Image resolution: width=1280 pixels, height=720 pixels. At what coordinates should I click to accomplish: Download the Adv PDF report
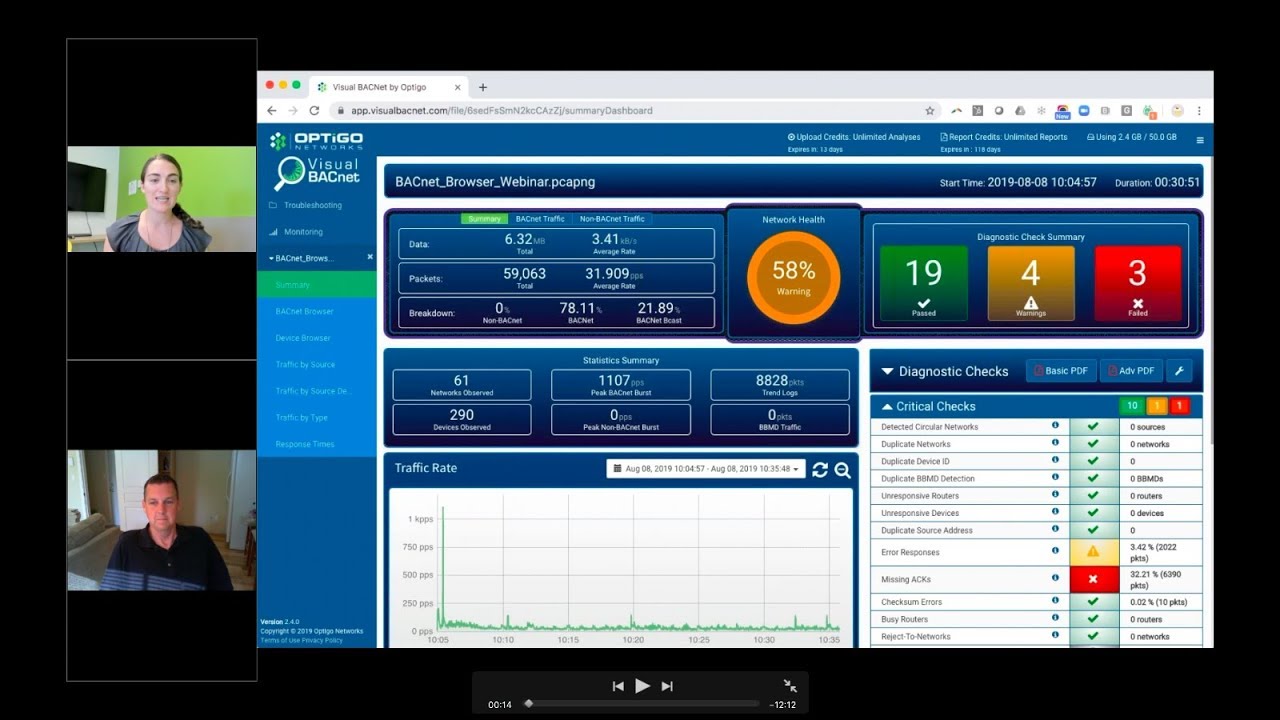coord(1131,371)
